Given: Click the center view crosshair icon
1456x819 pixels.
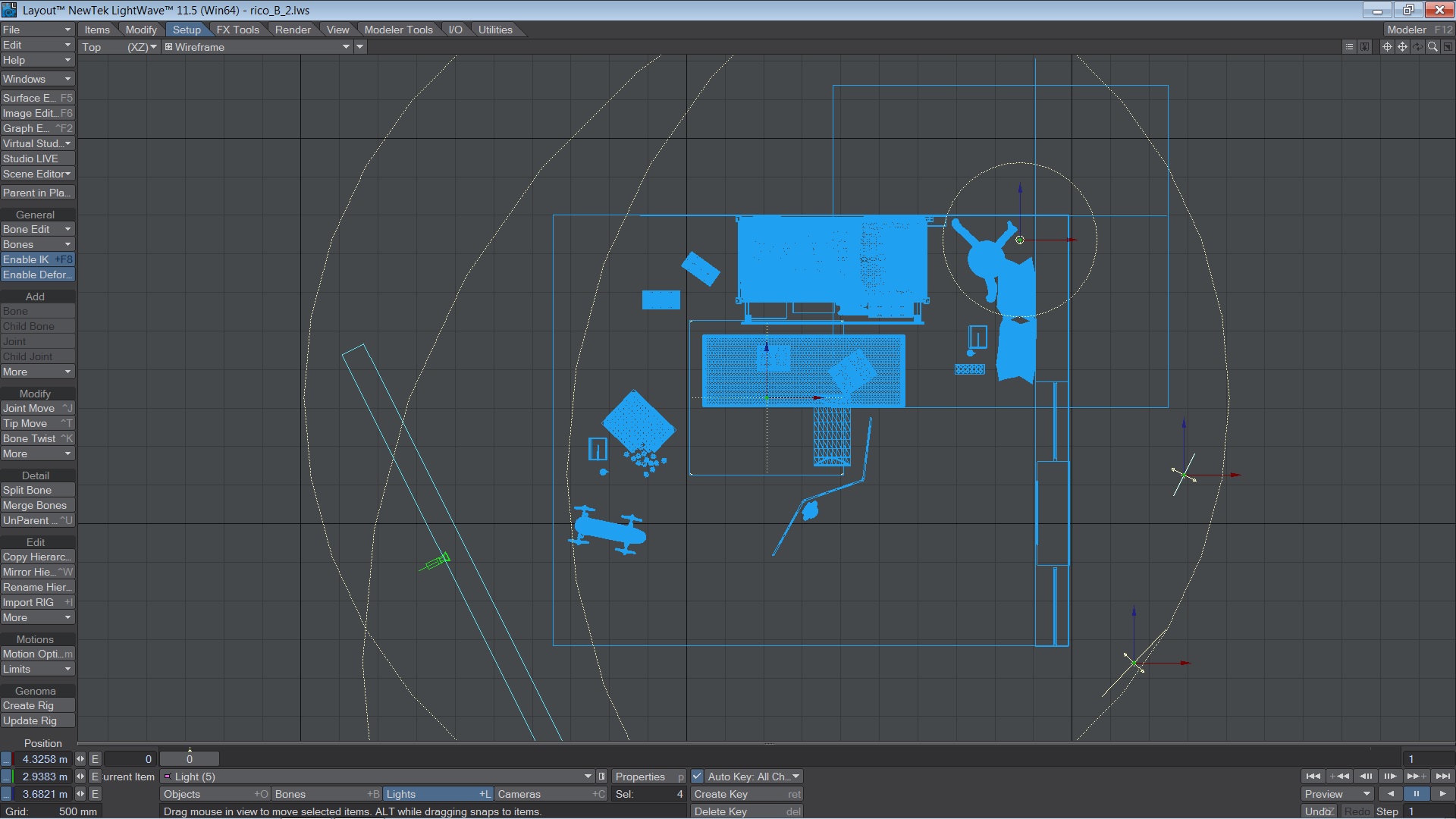Looking at the screenshot, I should pyautogui.click(x=1387, y=47).
